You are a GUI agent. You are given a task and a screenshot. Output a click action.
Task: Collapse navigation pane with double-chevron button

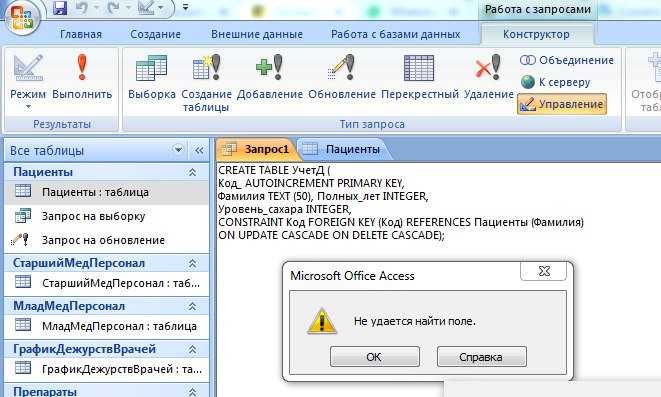(199, 150)
